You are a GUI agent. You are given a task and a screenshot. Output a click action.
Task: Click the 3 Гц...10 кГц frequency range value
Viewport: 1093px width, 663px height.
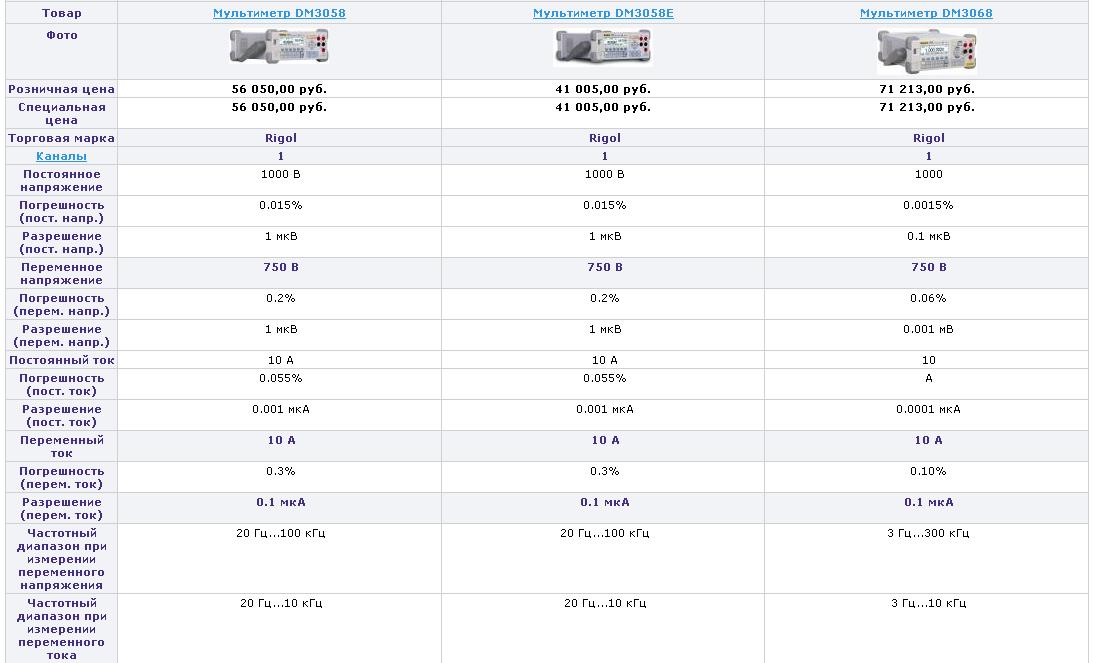pos(928,603)
